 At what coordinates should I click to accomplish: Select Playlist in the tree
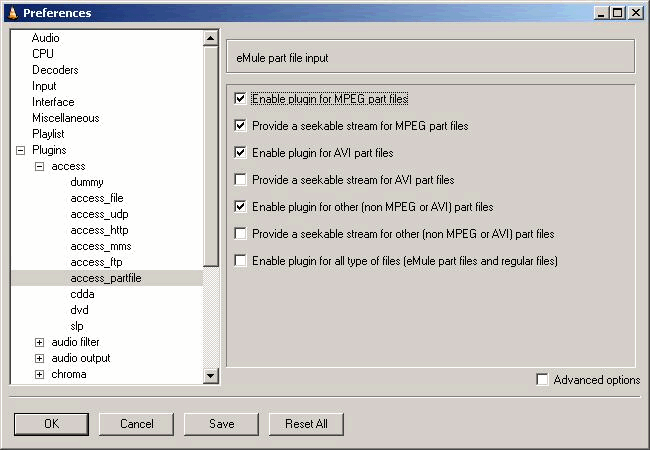point(48,134)
